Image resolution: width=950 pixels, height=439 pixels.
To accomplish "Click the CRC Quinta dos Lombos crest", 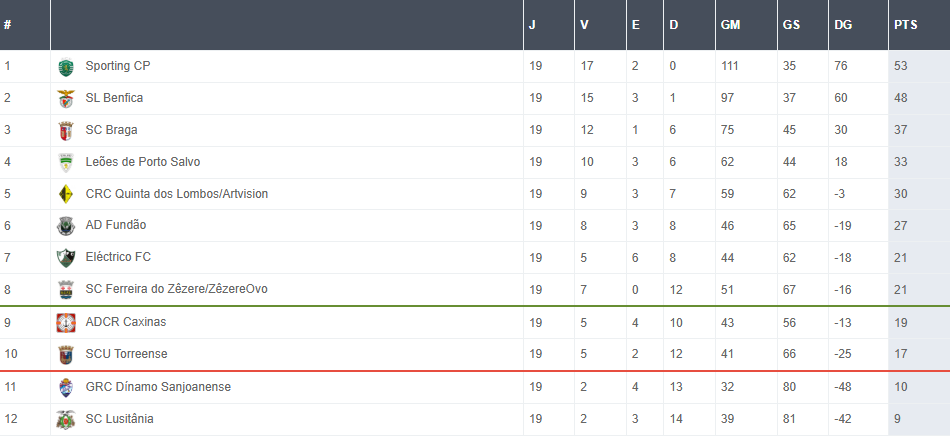I will pyautogui.click(x=66, y=195).
